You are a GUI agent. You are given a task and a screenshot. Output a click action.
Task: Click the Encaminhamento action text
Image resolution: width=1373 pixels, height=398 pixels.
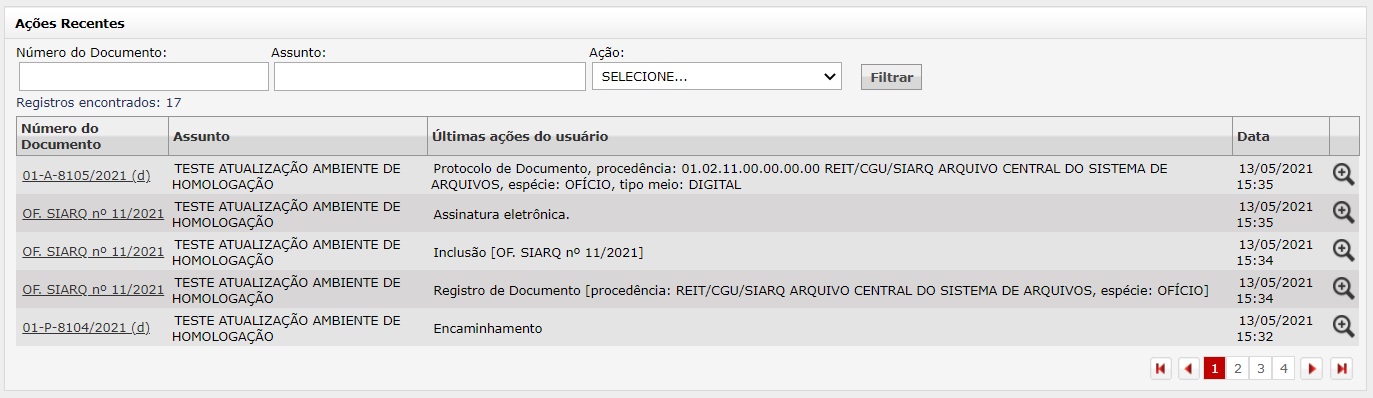[488, 328]
